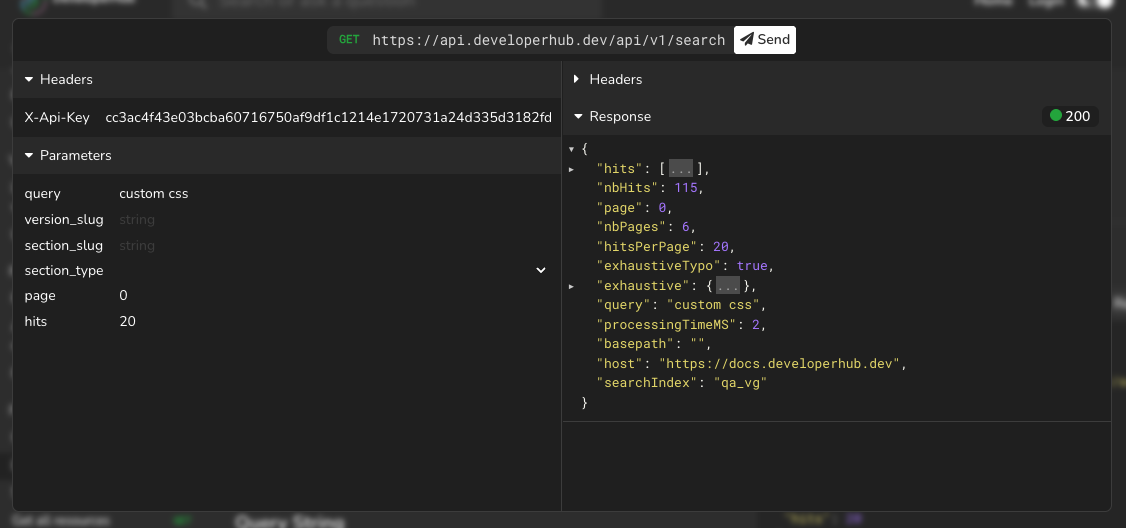Viewport: 1126px width, 528px height.
Task: Focus the section_slug input field
Action: pyautogui.click(x=330, y=245)
